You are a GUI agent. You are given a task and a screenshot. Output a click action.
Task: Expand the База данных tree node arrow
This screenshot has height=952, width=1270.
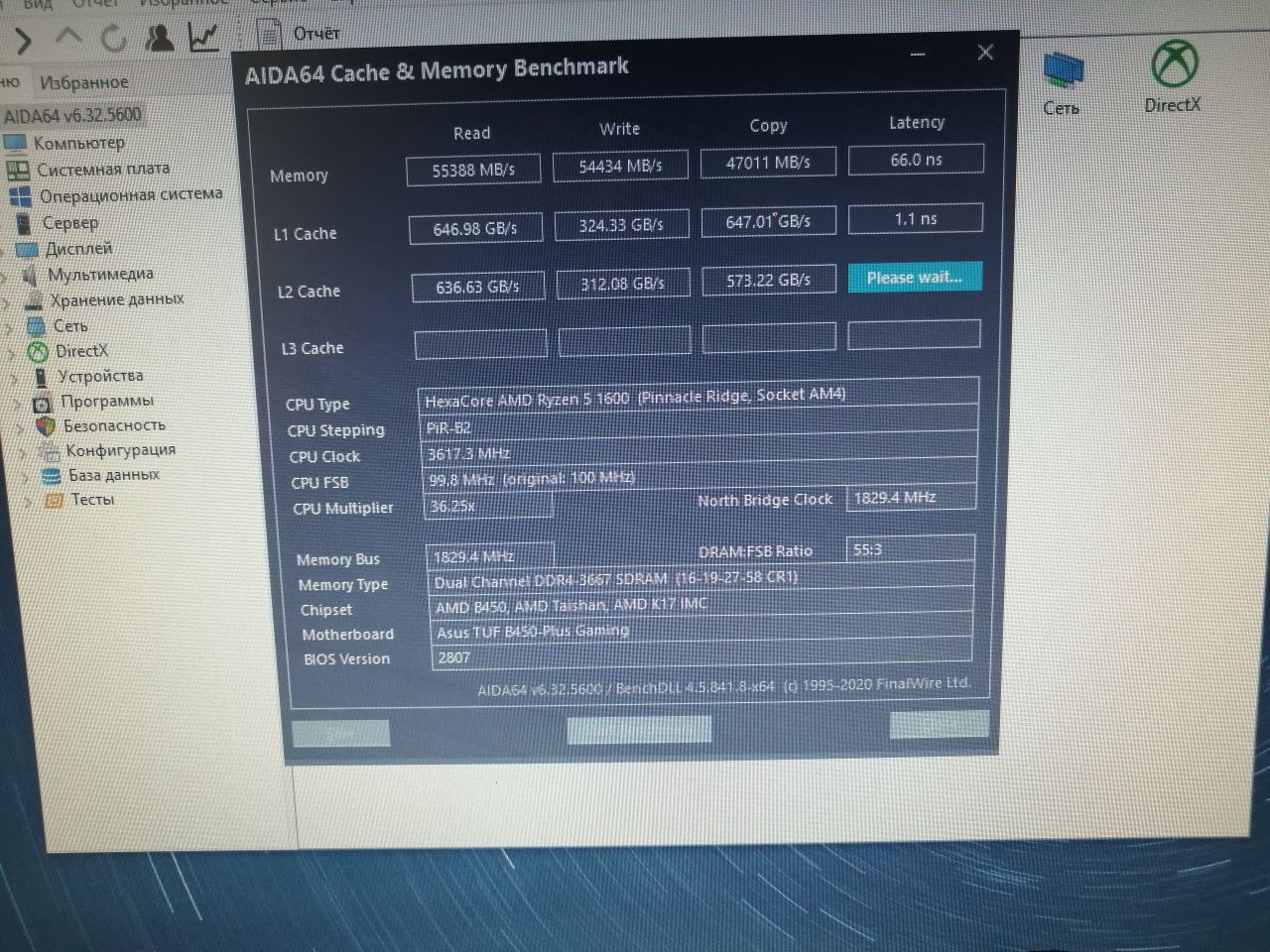pyautogui.click(x=26, y=477)
